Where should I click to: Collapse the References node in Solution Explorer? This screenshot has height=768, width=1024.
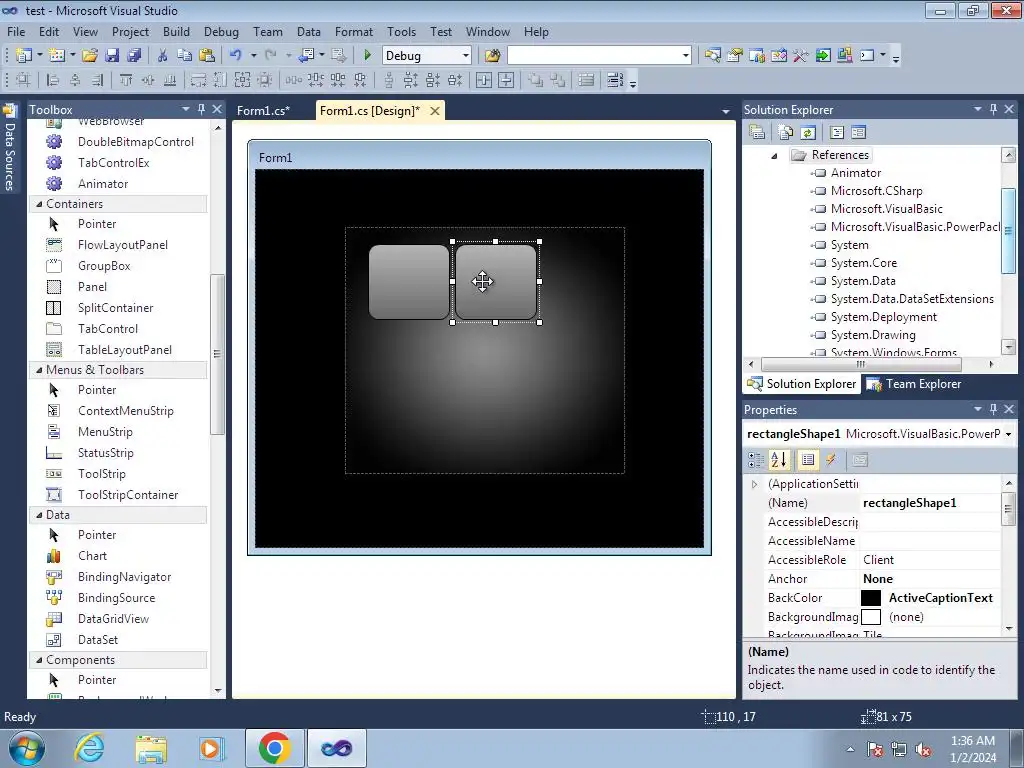pos(775,155)
